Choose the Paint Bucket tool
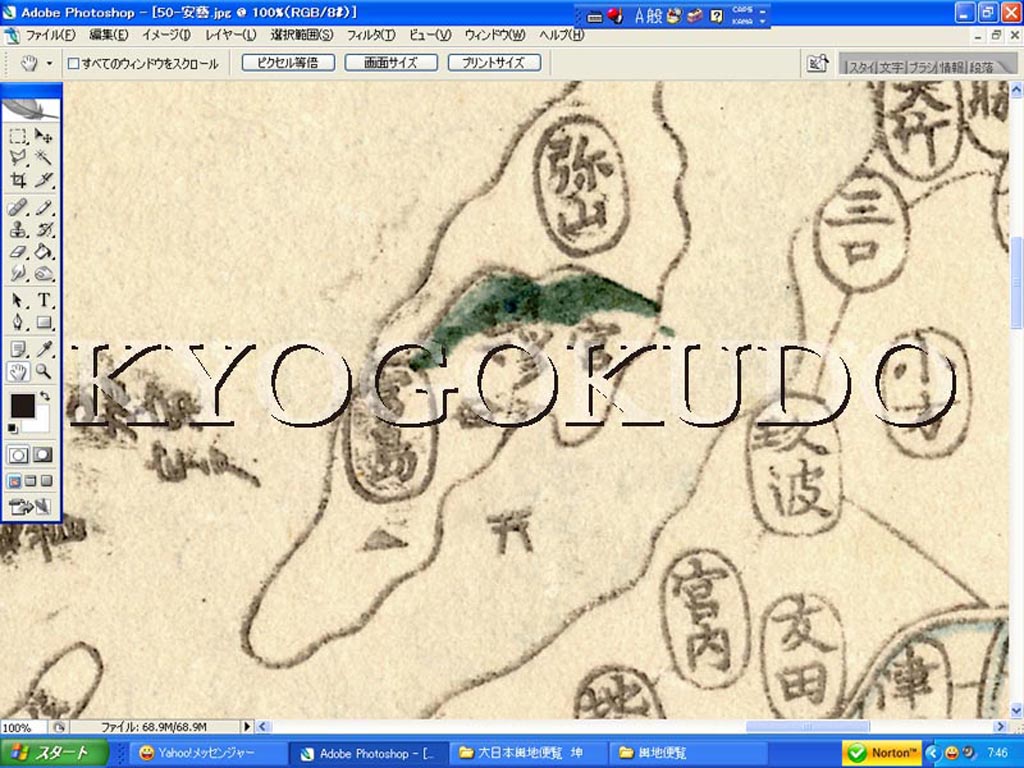Screen dimensions: 1024x768 43,251
